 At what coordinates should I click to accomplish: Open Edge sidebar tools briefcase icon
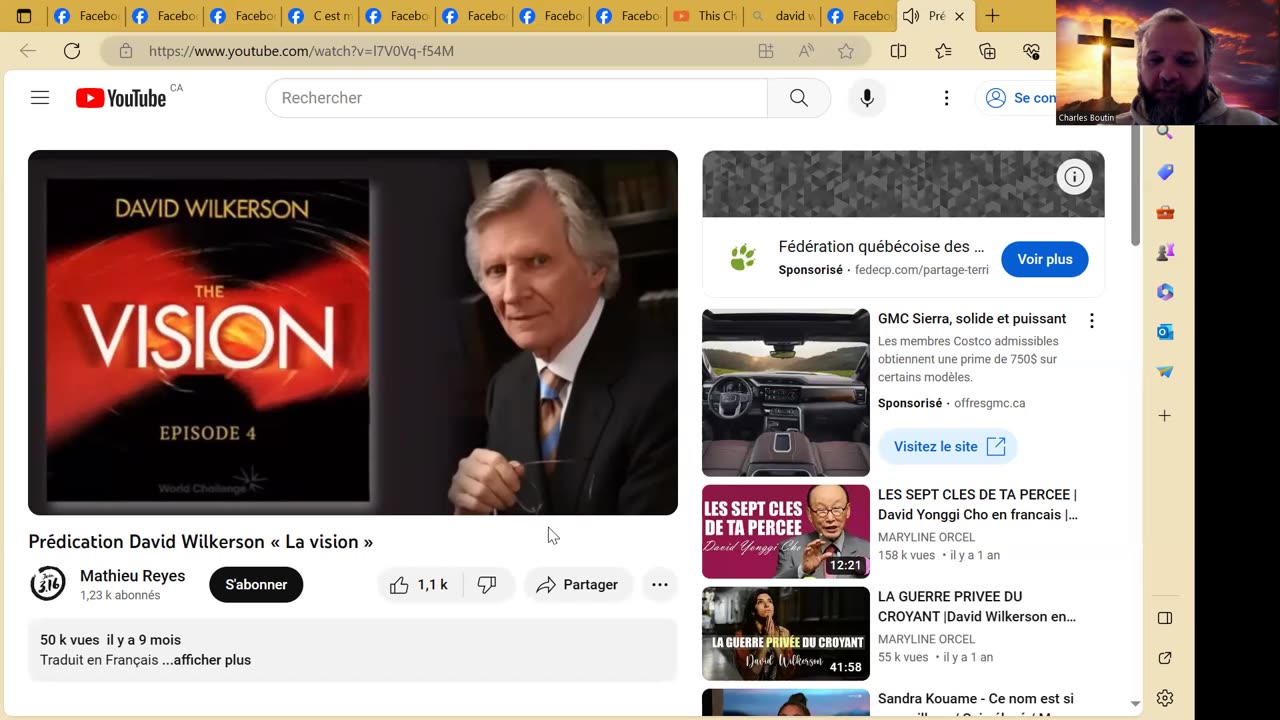tap(1165, 212)
